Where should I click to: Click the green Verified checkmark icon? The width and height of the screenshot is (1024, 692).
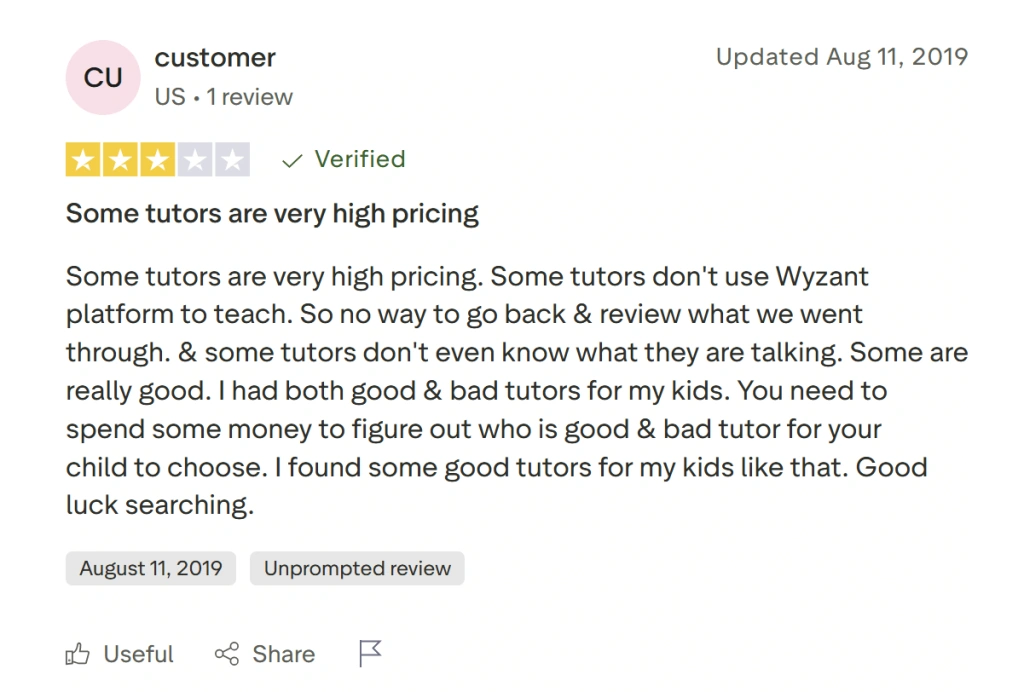pyautogui.click(x=290, y=159)
